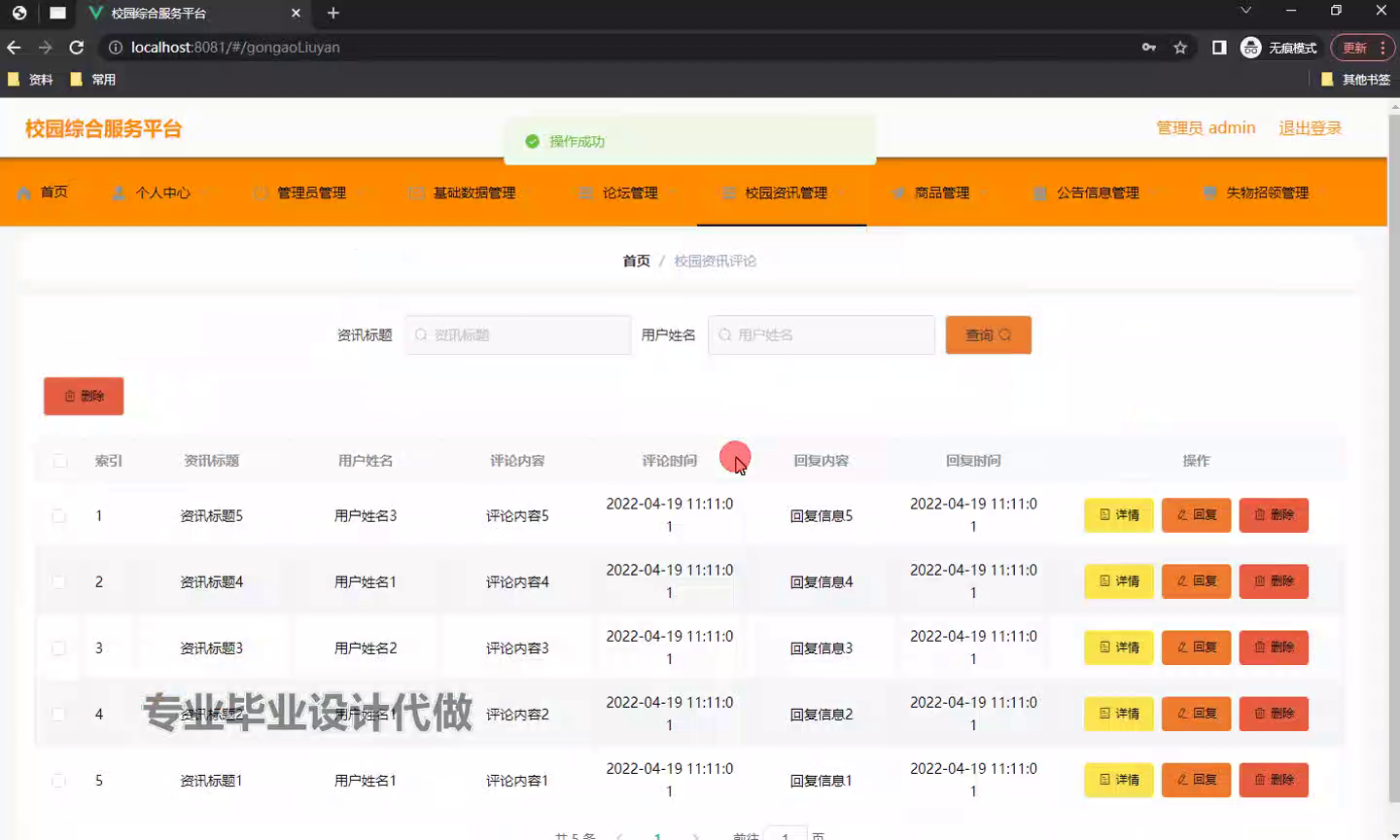The width and height of the screenshot is (1400, 840).
Task: Click the 退出登录 link
Action: 1310,128
